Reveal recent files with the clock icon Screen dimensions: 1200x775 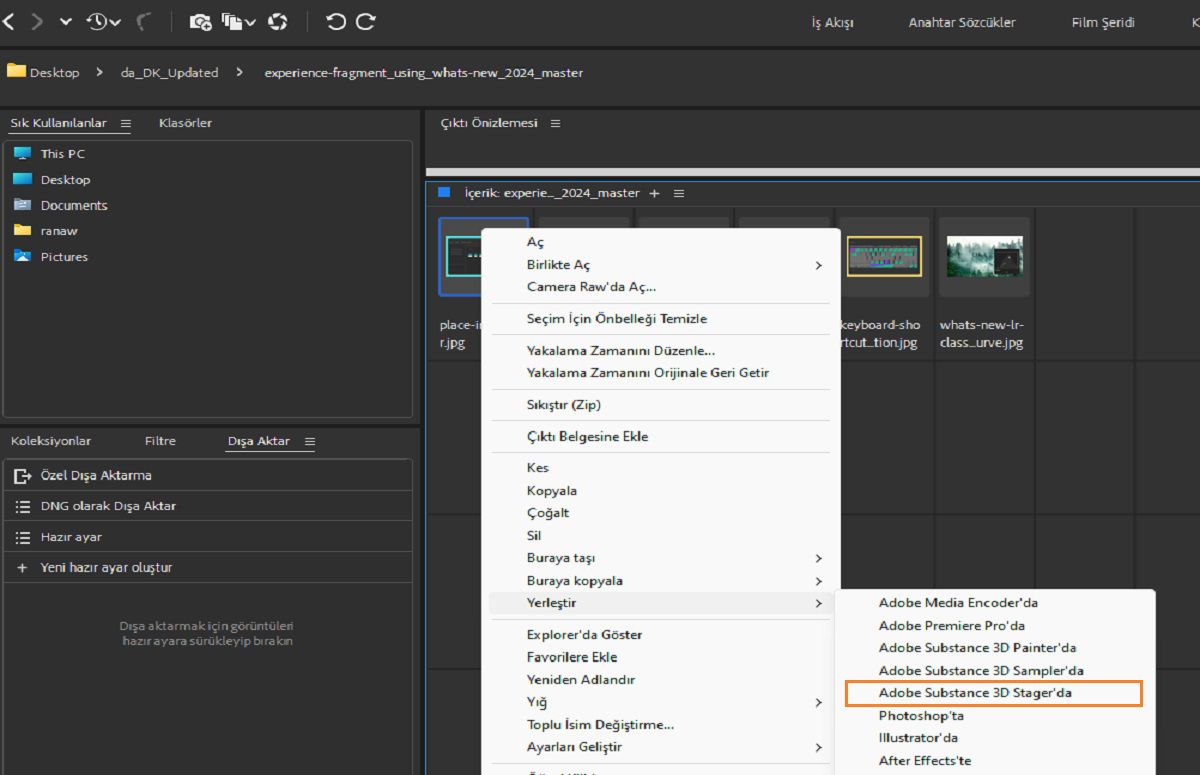pyautogui.click(x=103, y=21)
